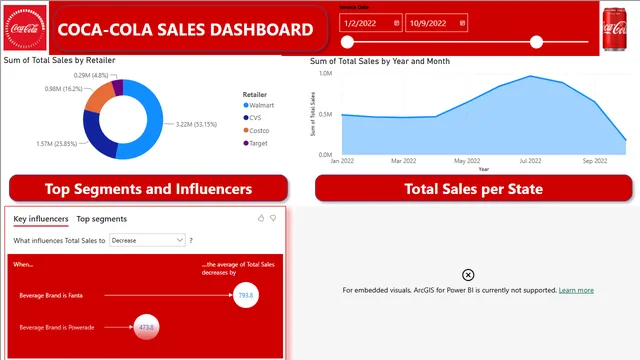The width and height of the screenshot is (640, 360).
Task: Select the dark blue CVS donut segment
Action: click(96, 137)
